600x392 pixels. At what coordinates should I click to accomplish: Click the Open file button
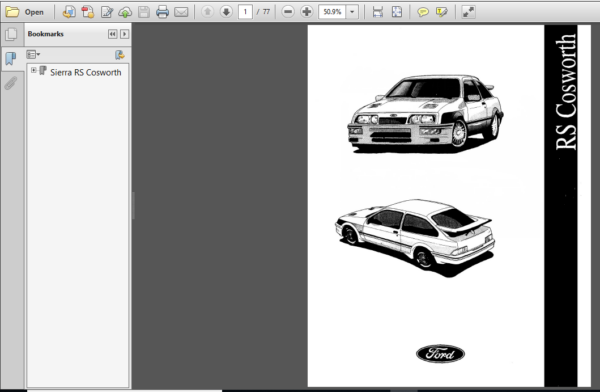pyautogui.click(x=24, y=12)
